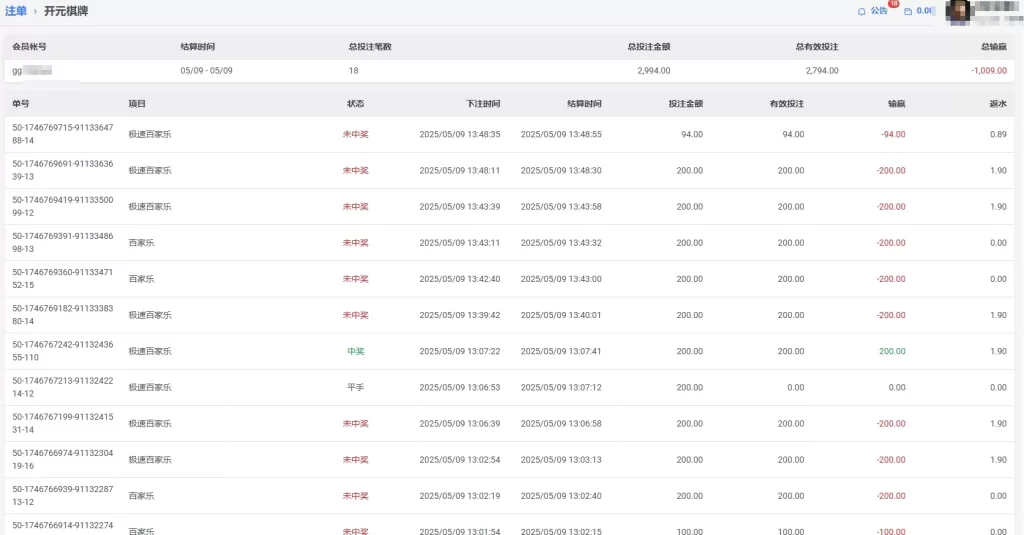Click the 0.00 valid bet in 平手 row
Image resolution: width=1024 pixels, height=535 pixels.
(x=795, y=387)
